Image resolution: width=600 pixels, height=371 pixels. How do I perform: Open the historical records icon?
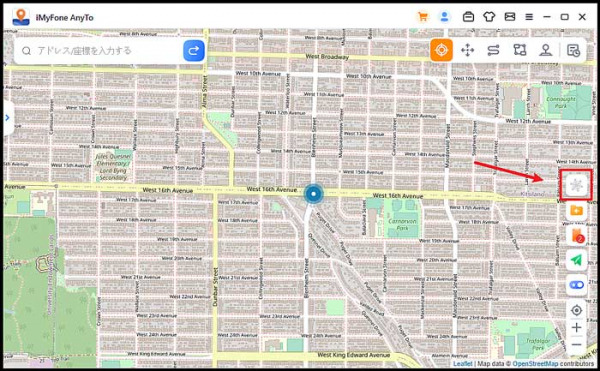pos(573,50)
